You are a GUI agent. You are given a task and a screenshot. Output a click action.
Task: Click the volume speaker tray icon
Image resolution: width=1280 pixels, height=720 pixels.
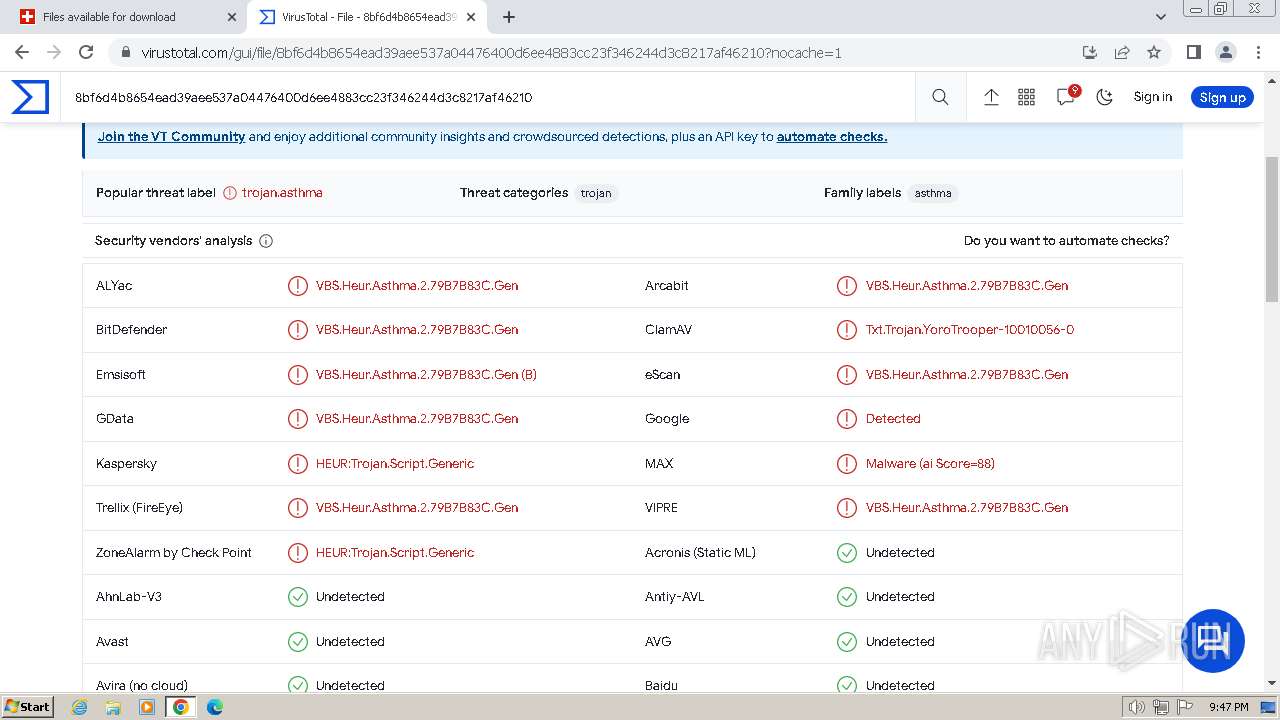click(x=1137, y=707)
